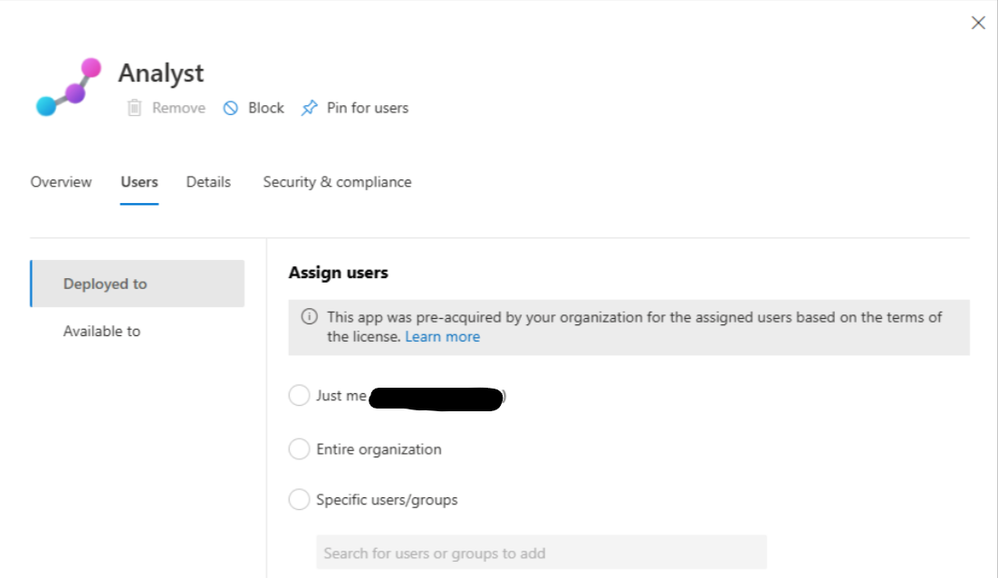Image resolution: width=998 pixels, height=578 pixels.
Task: Select the Specific users/groups radio button
Action: 299,500
